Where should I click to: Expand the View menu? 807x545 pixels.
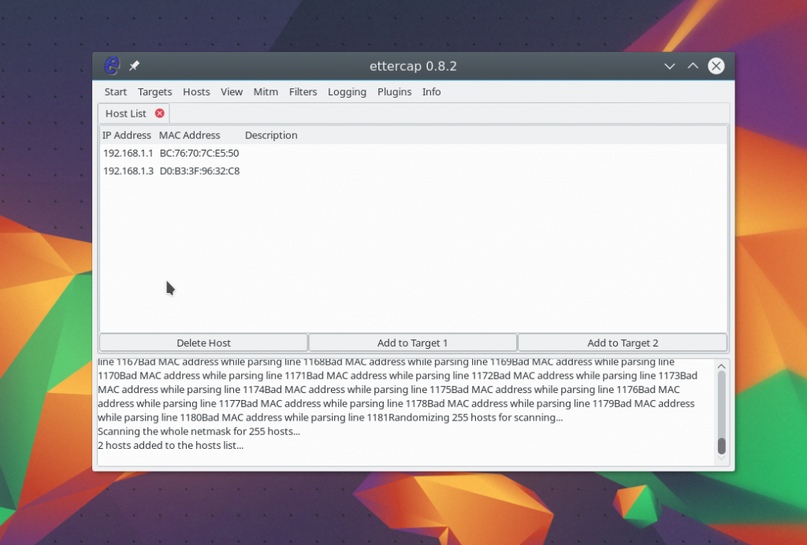[231, 92]
